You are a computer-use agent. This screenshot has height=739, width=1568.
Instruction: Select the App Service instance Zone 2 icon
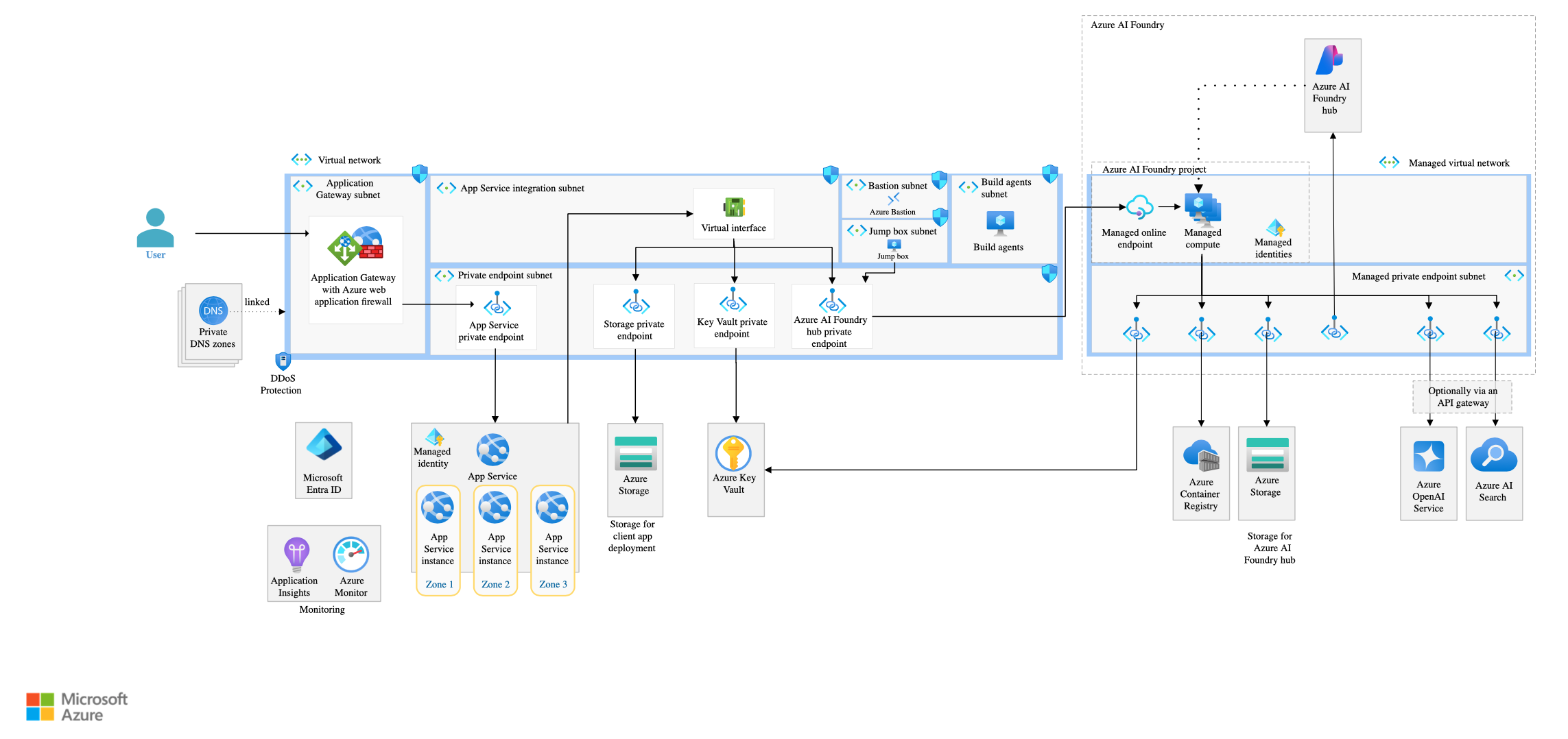click(x=495, y=508)
